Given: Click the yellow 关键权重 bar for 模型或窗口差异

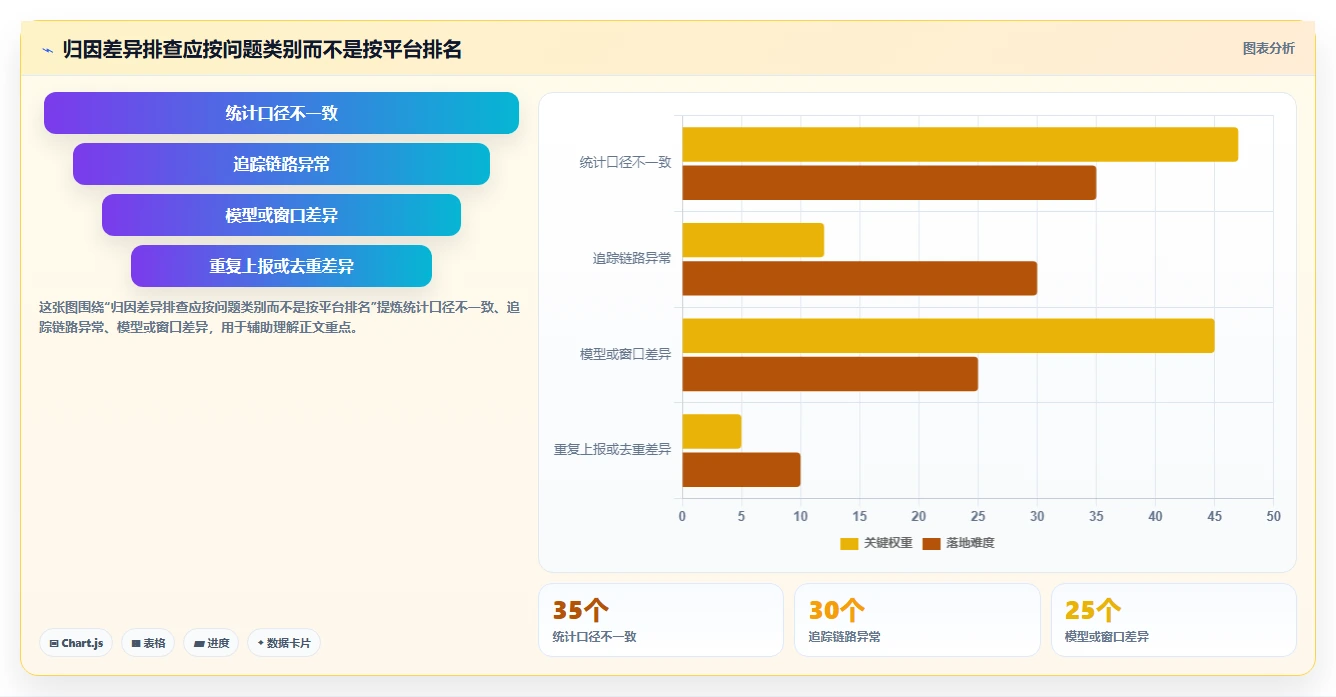Looking at the screenshot, I should coord(948,336).
